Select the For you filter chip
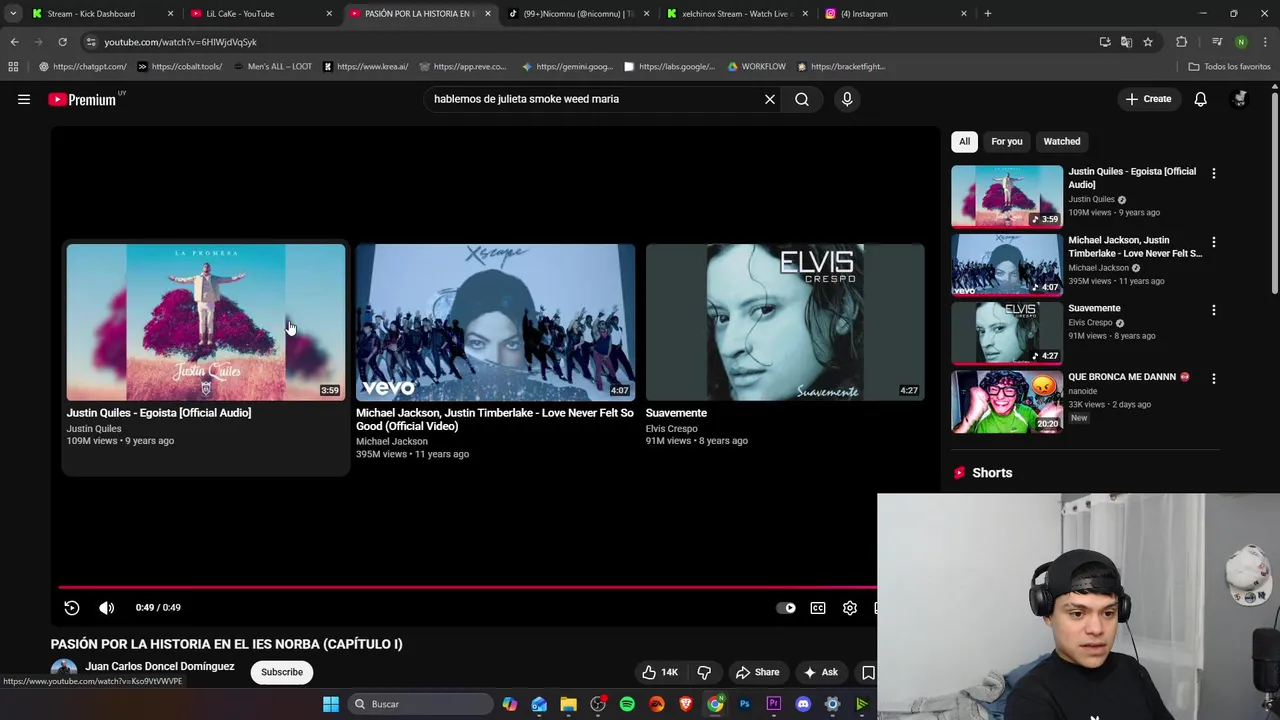Viewport: 1280px width, 720px height. pos(1007,141)
